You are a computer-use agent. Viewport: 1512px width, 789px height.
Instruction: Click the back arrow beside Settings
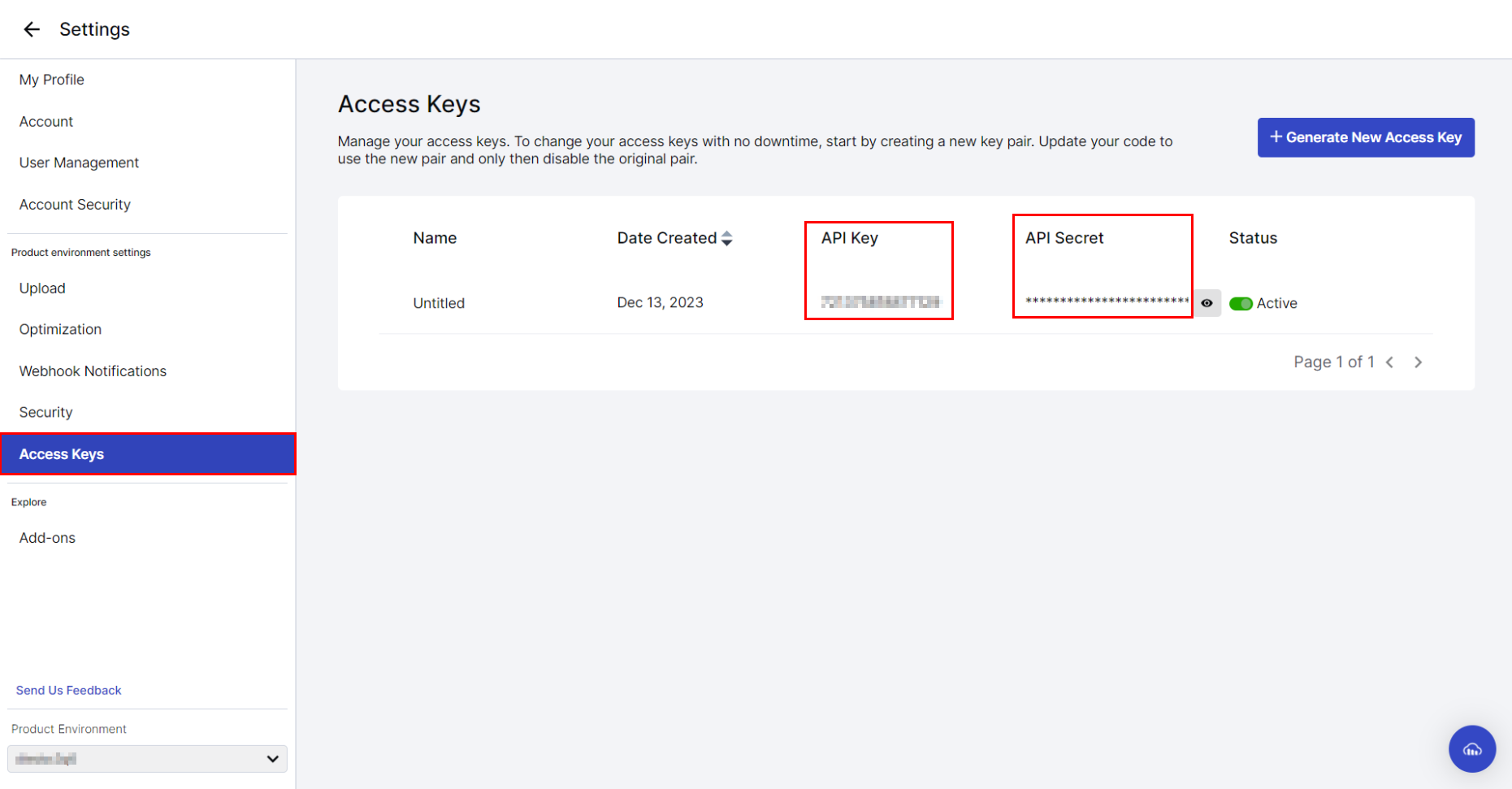tap(31, 29)
